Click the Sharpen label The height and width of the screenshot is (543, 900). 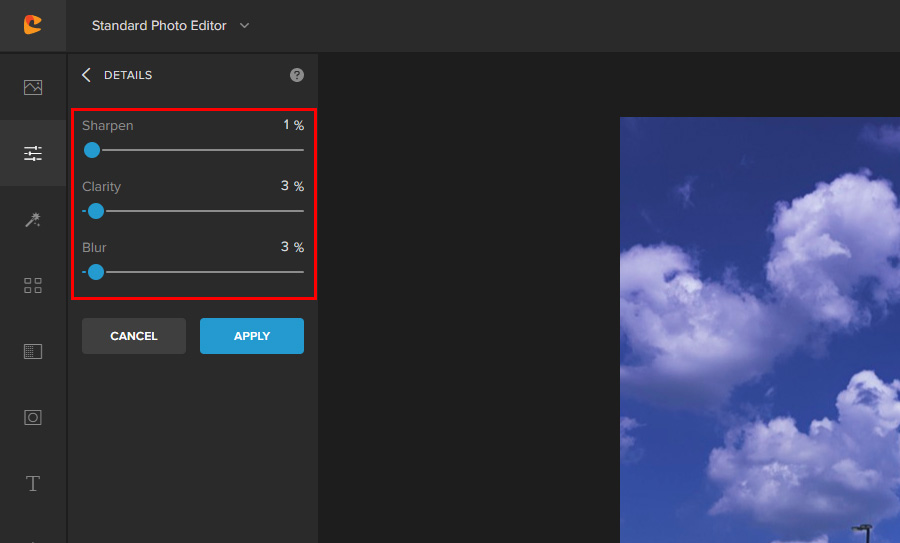coord(107,126)
